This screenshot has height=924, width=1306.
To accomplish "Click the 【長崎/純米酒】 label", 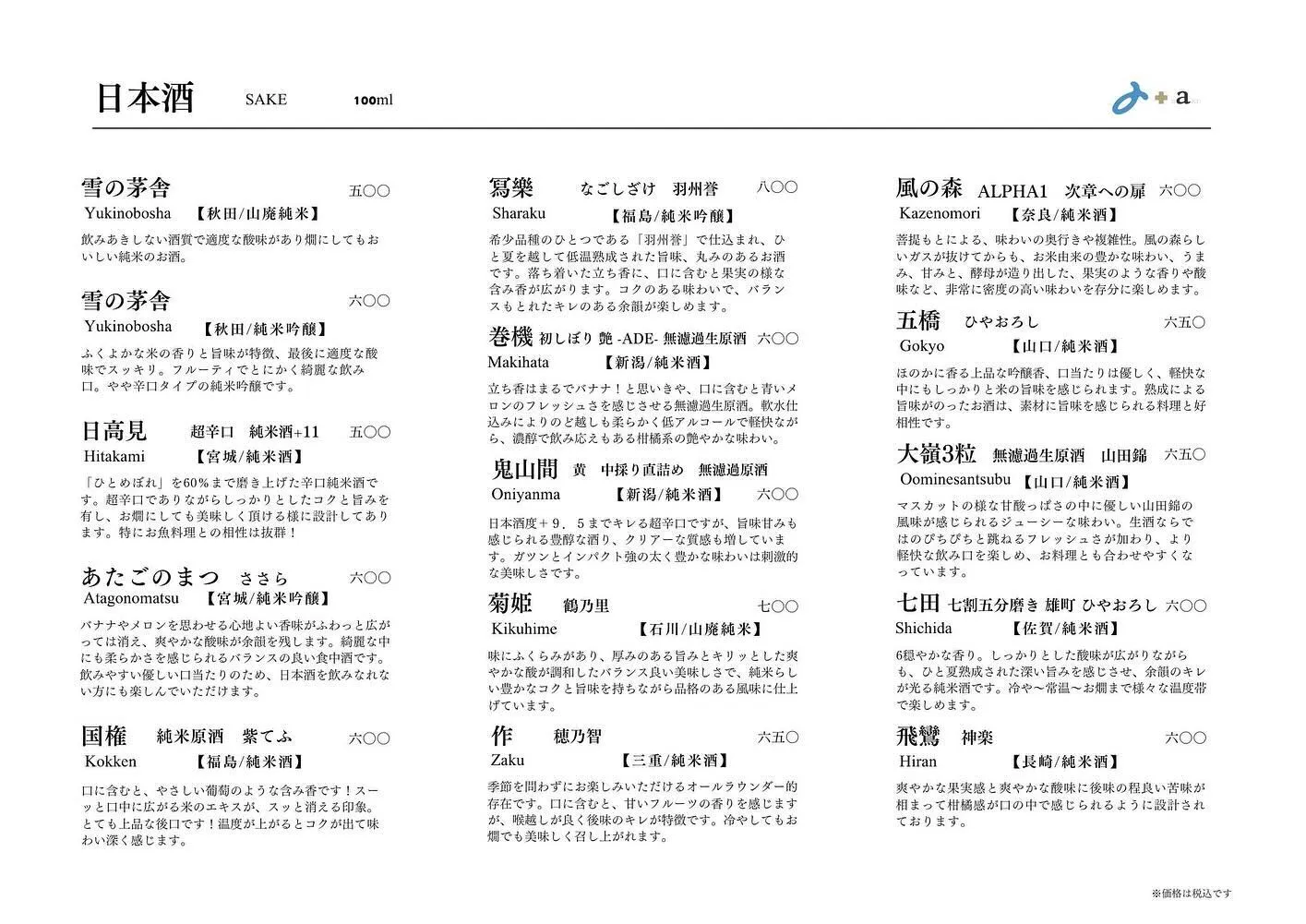I will [x=1065, y=762].
